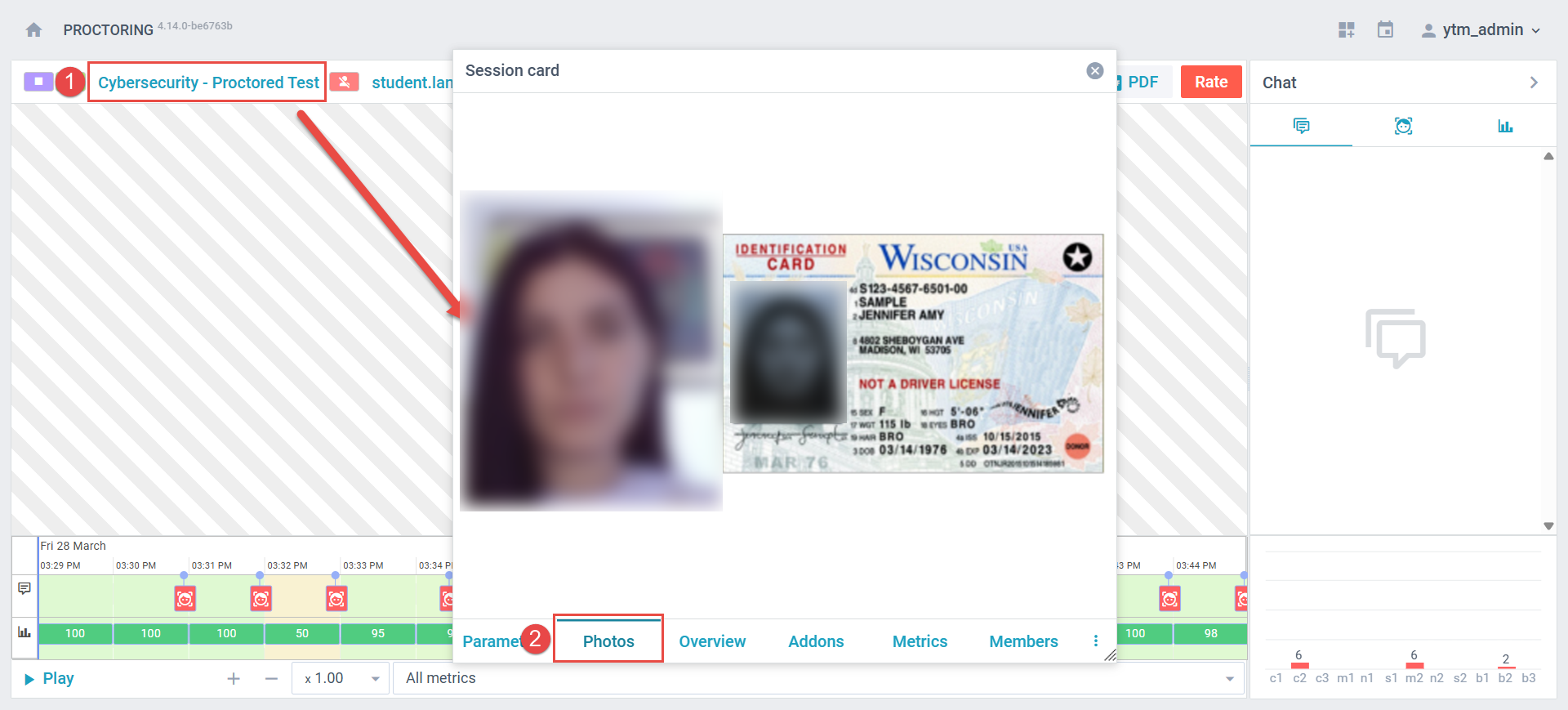Show the face events tab in the Chat panel
Screen dimensions: 1568x710
point(1403,126)
